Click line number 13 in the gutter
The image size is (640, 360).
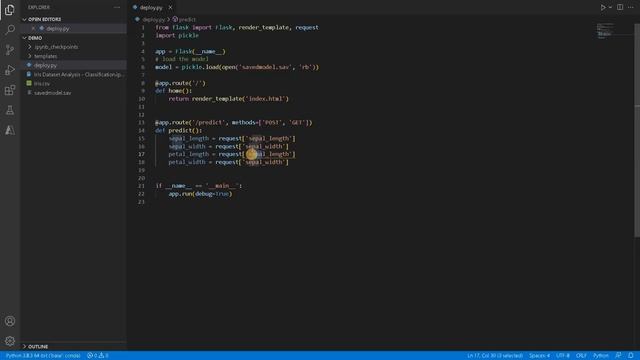pos(142,123)
